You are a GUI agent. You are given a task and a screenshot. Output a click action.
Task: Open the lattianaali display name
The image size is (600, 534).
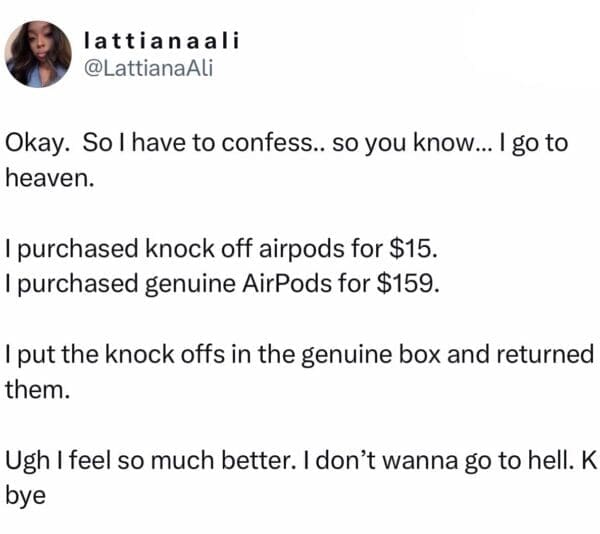click(x=165, y=41)
